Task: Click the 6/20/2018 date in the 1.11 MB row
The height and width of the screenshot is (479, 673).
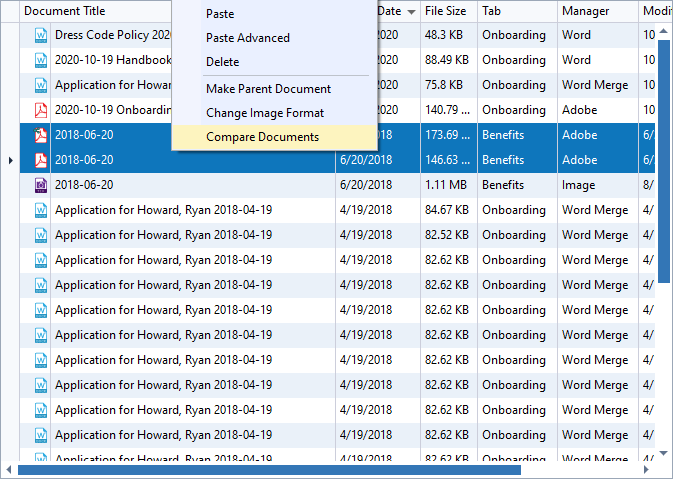Action: click(x=366, y=185)
